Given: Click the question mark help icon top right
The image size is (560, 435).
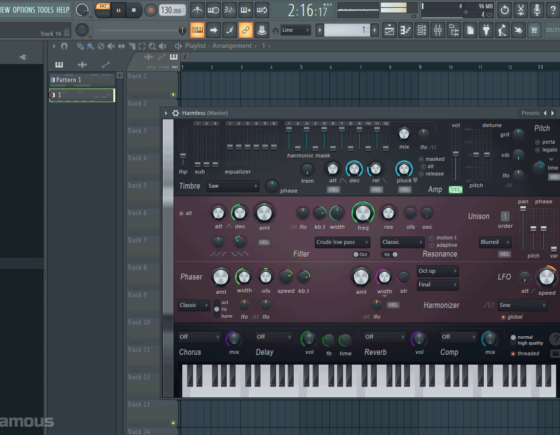Looking at the screenshot, I should [552, 10].
